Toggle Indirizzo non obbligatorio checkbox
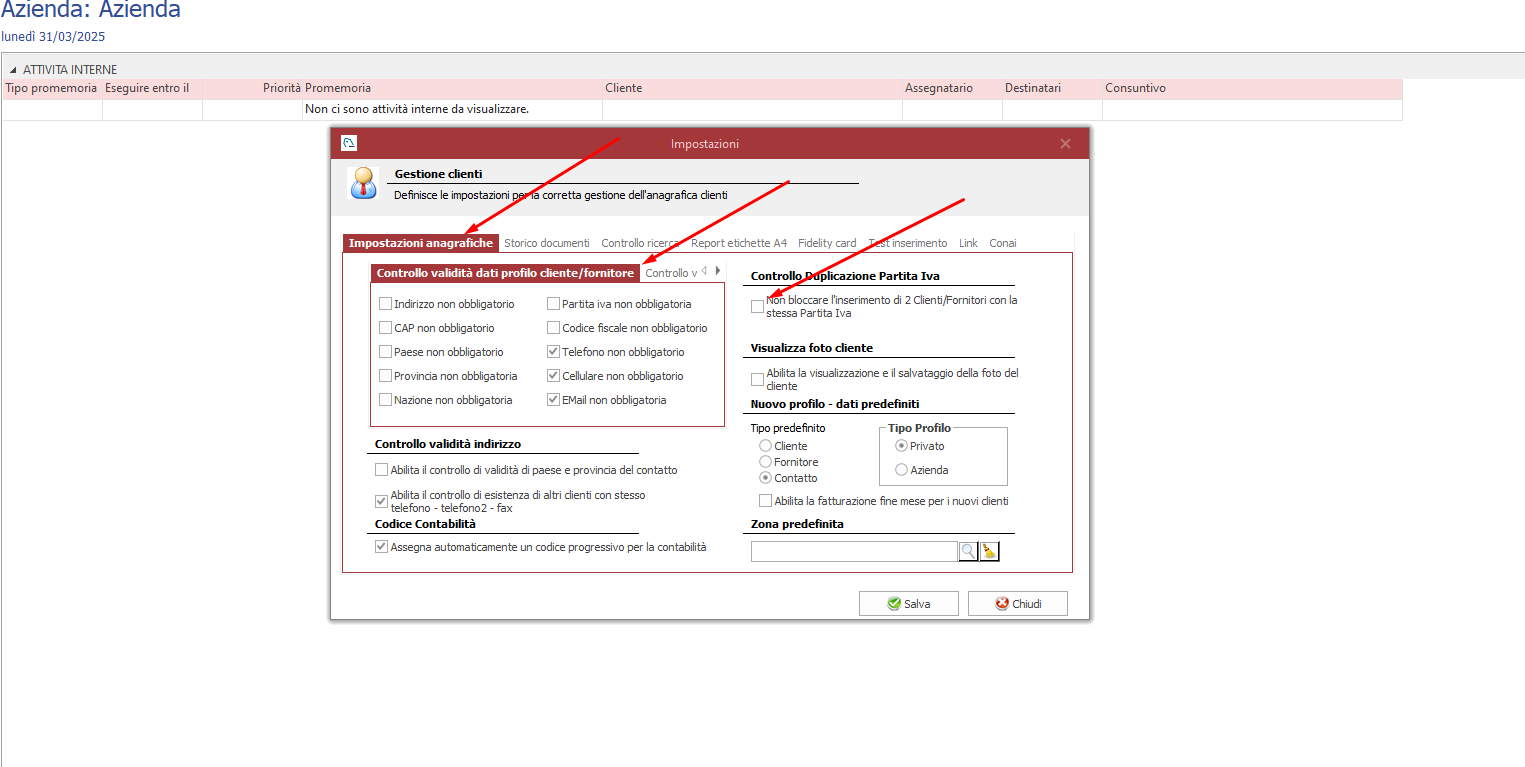The height and width of the screenshot is (767, 1525). coord(386,304)
